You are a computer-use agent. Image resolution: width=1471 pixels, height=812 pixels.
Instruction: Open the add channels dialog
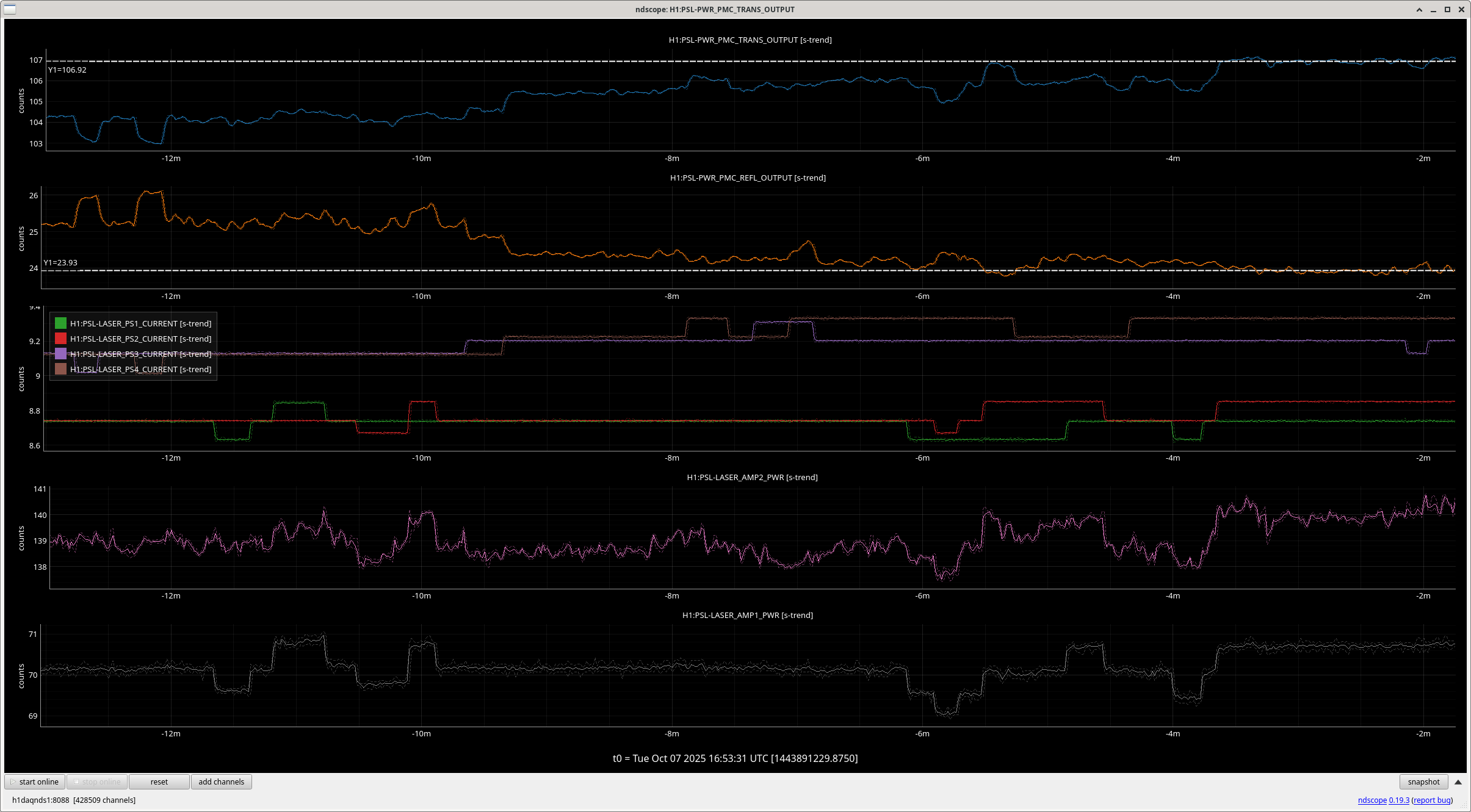click(221, 781)
